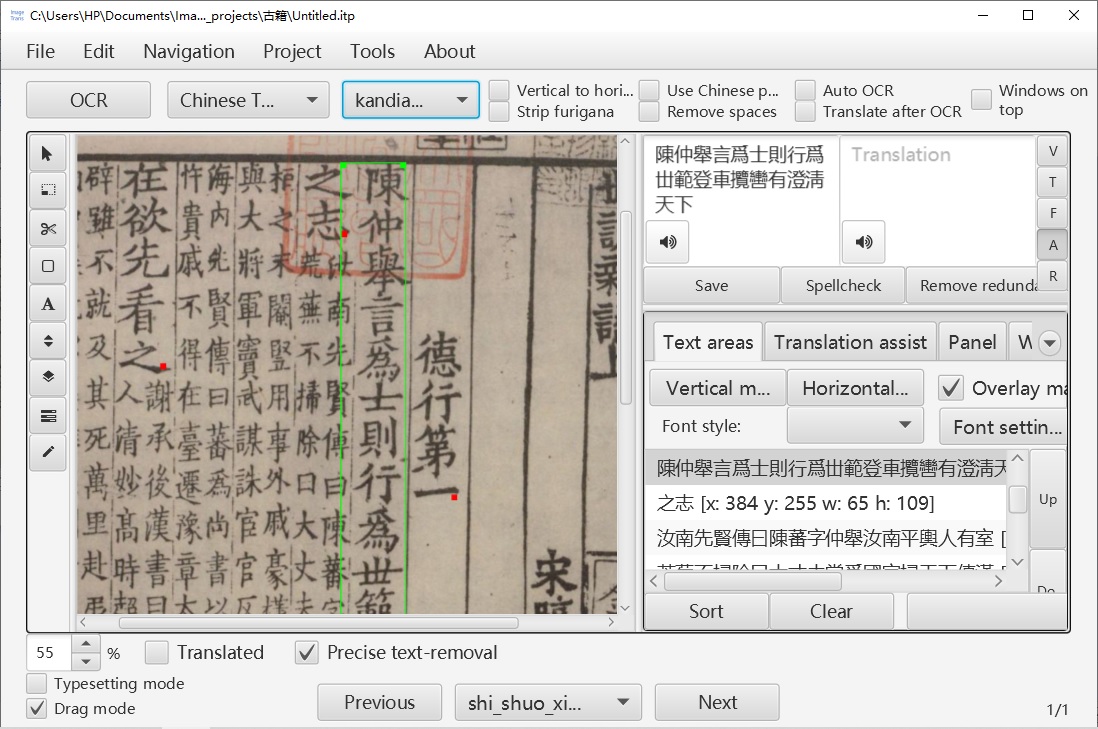Open the Project menu
The image size is (1098, 729).
point(292,51)
